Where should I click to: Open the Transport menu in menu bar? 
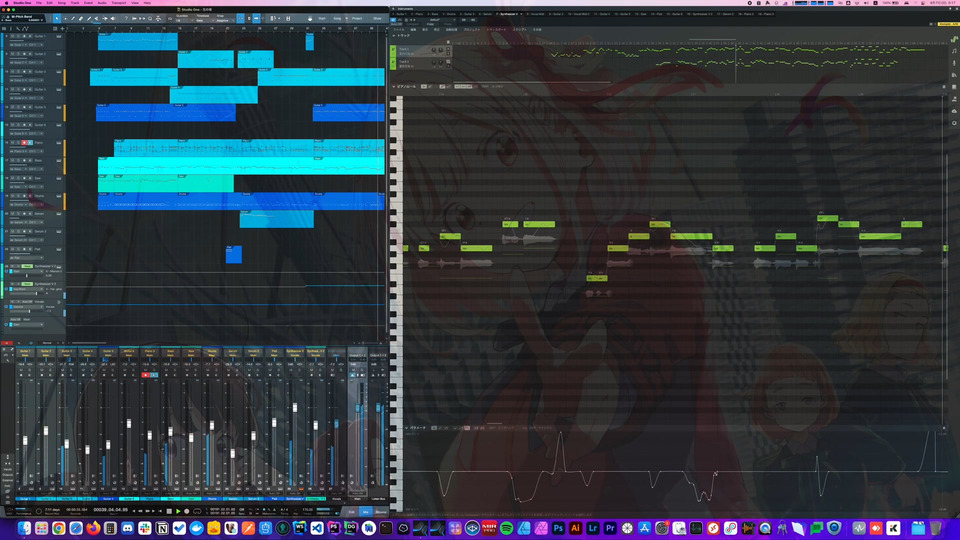coord(118,2)
